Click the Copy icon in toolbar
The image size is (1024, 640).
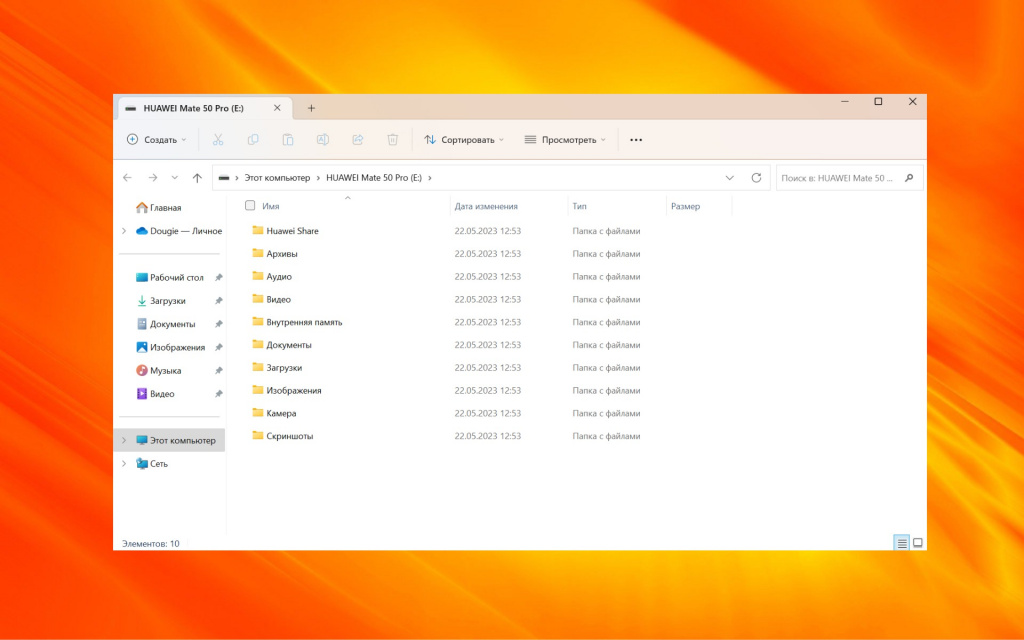coord(253,140)
